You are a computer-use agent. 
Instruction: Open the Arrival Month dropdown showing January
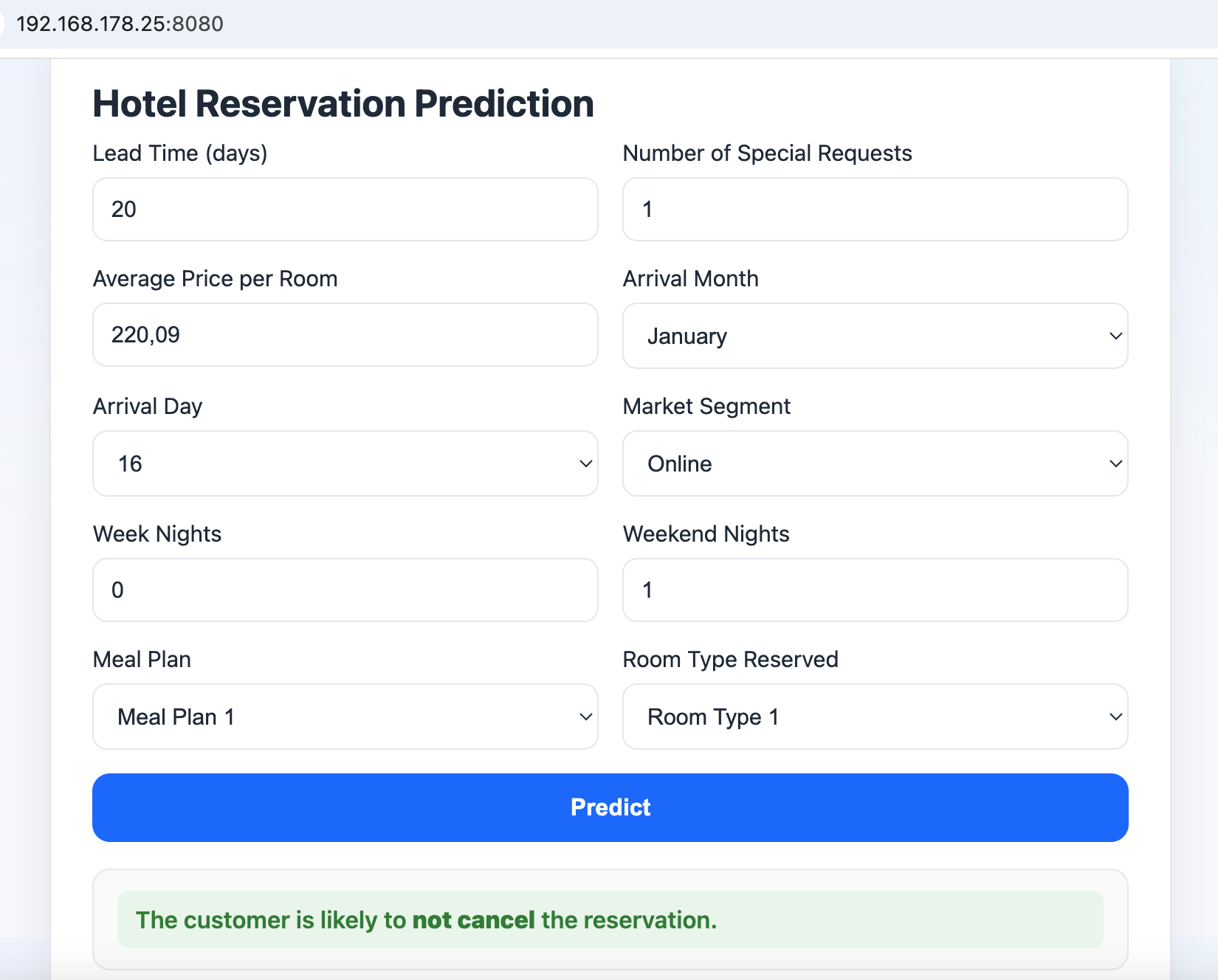(x=875, y=336)
